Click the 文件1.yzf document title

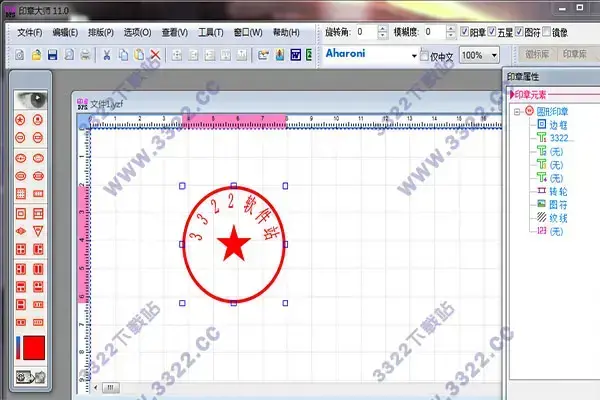point(106,104)
